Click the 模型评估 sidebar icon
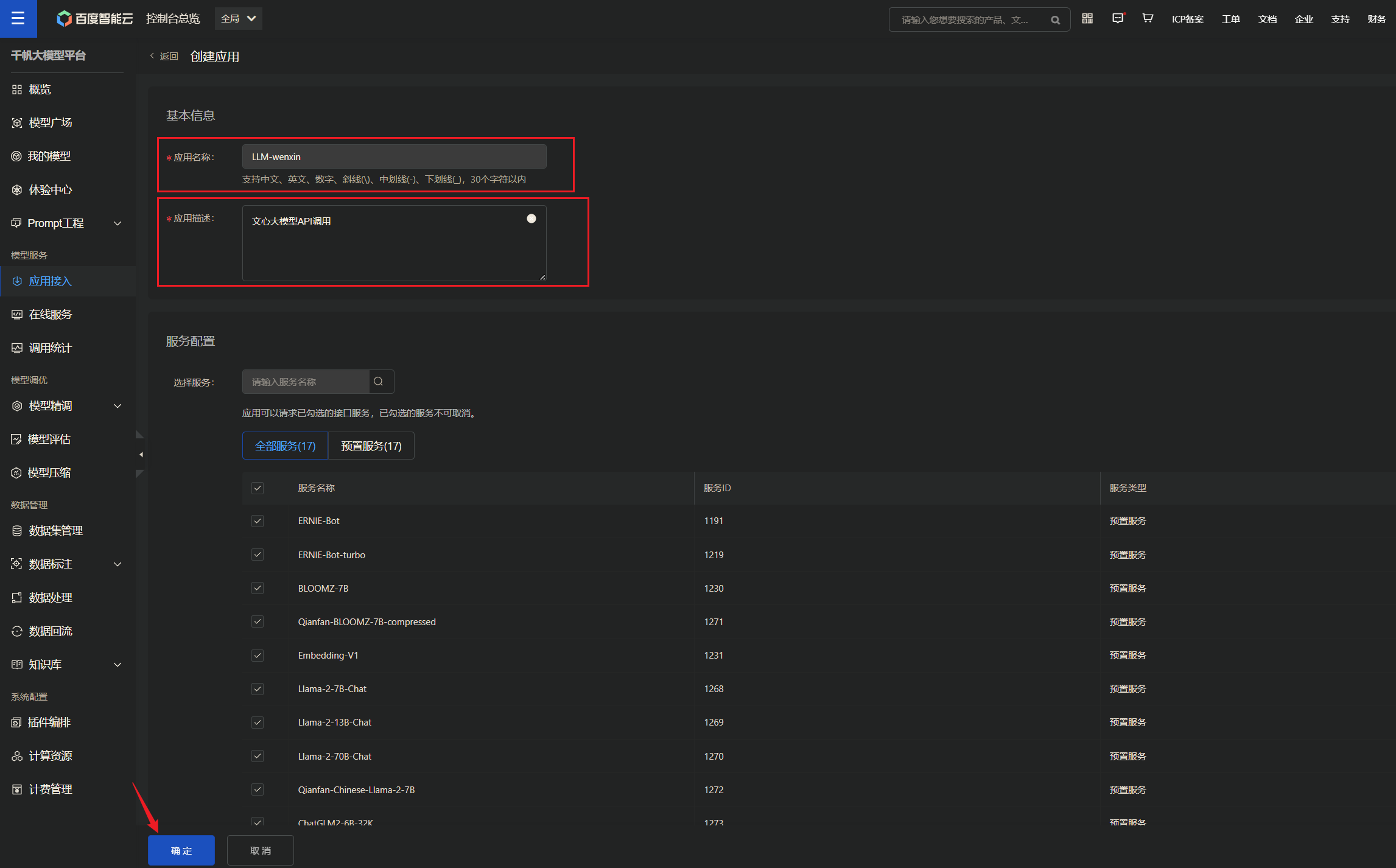This screenshot has width=1396, height=868. pyautogui.click(x=16, y=439)
